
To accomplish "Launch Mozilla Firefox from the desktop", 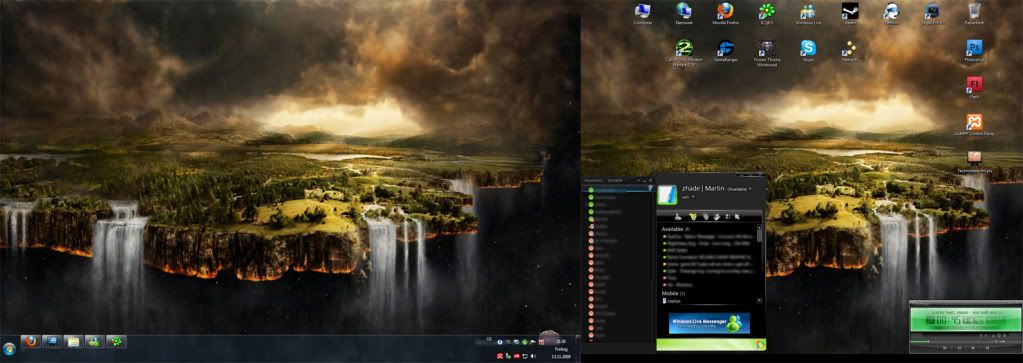I will 725,13.
